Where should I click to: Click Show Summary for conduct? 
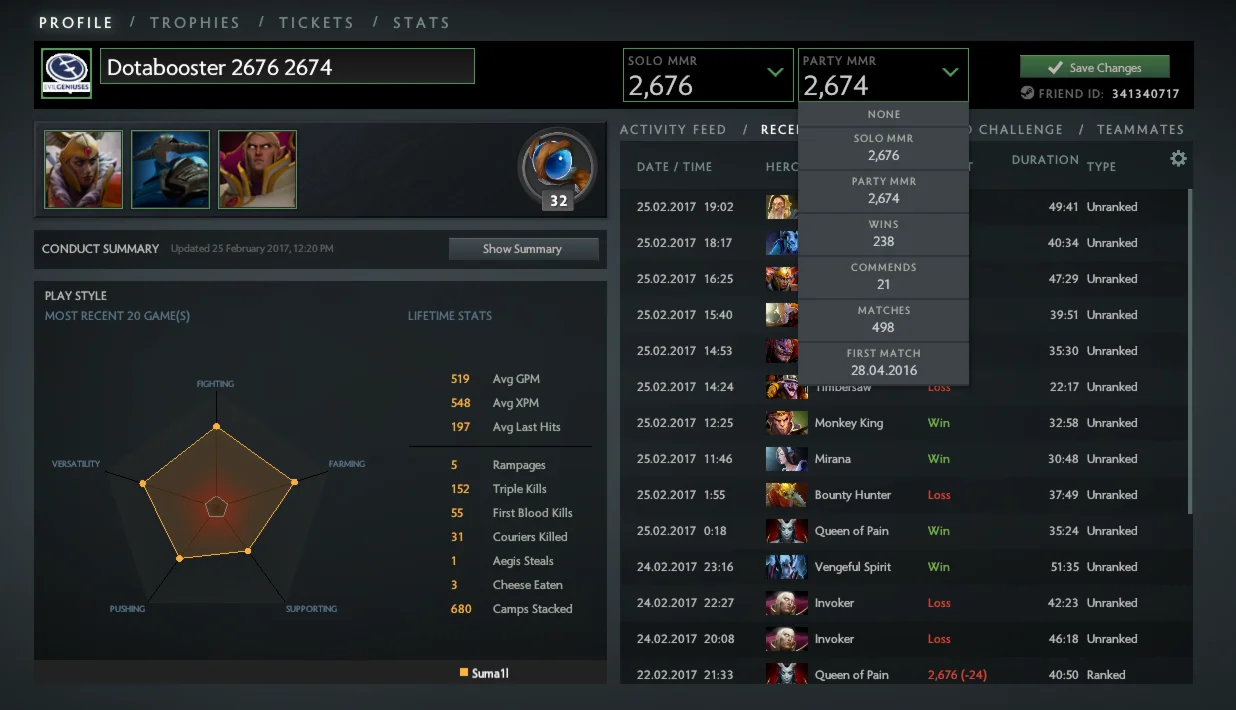[x=523, y=249]
